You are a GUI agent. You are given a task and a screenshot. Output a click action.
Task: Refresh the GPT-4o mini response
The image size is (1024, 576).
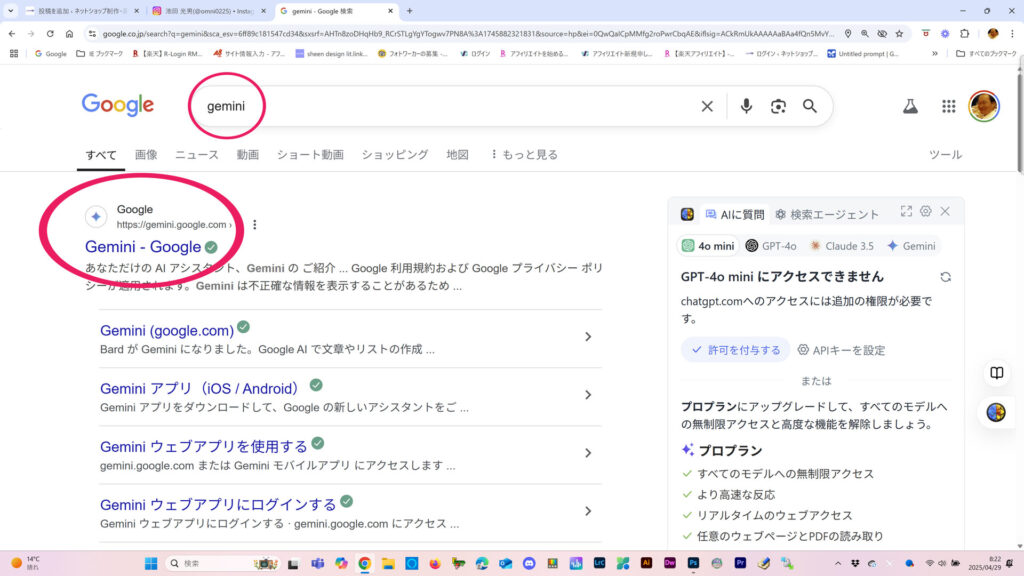coord(945,277)
